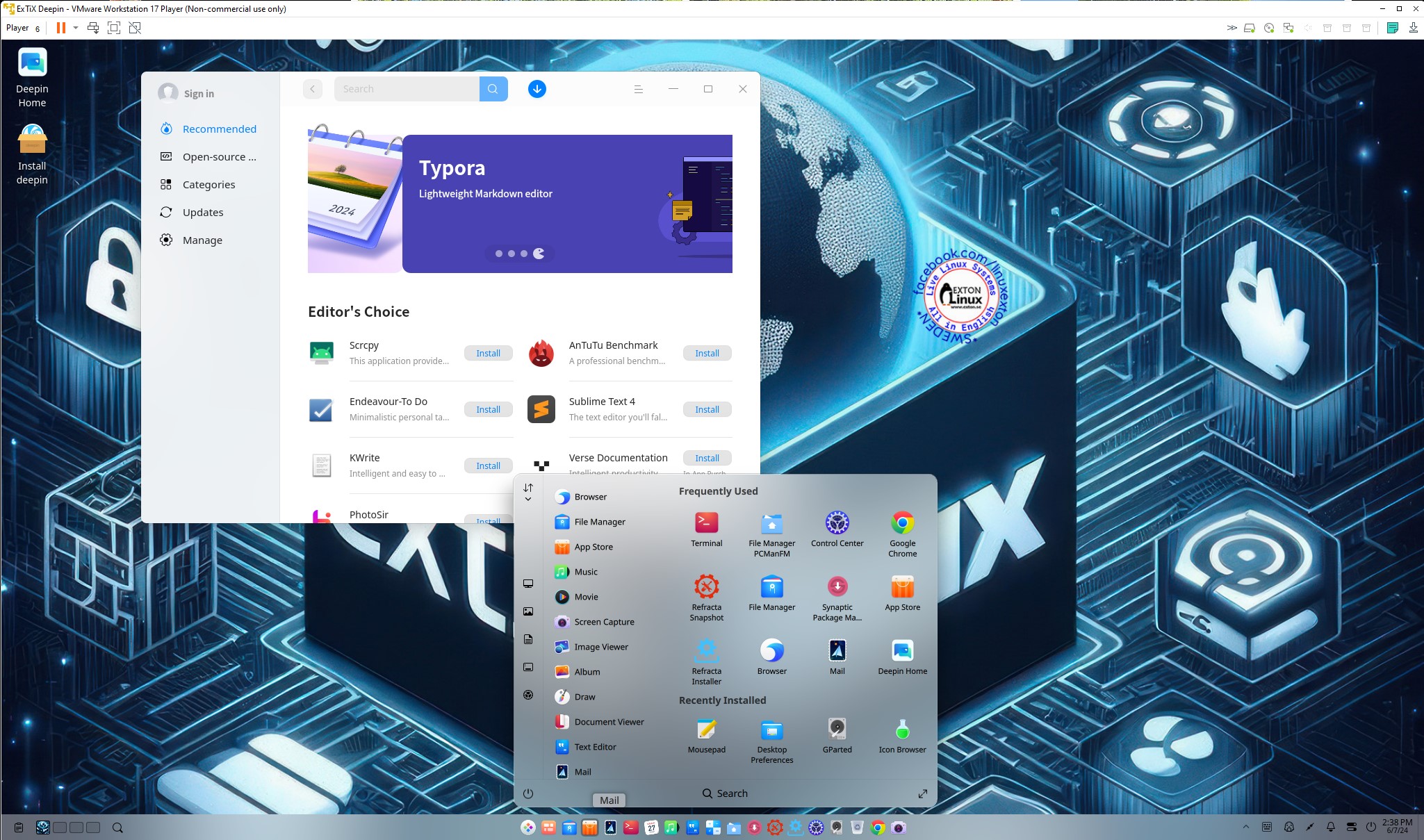Launch Mousepad from Recently Installed
Viewport: 1424px width, 840px height.
(x=706, y=735)
